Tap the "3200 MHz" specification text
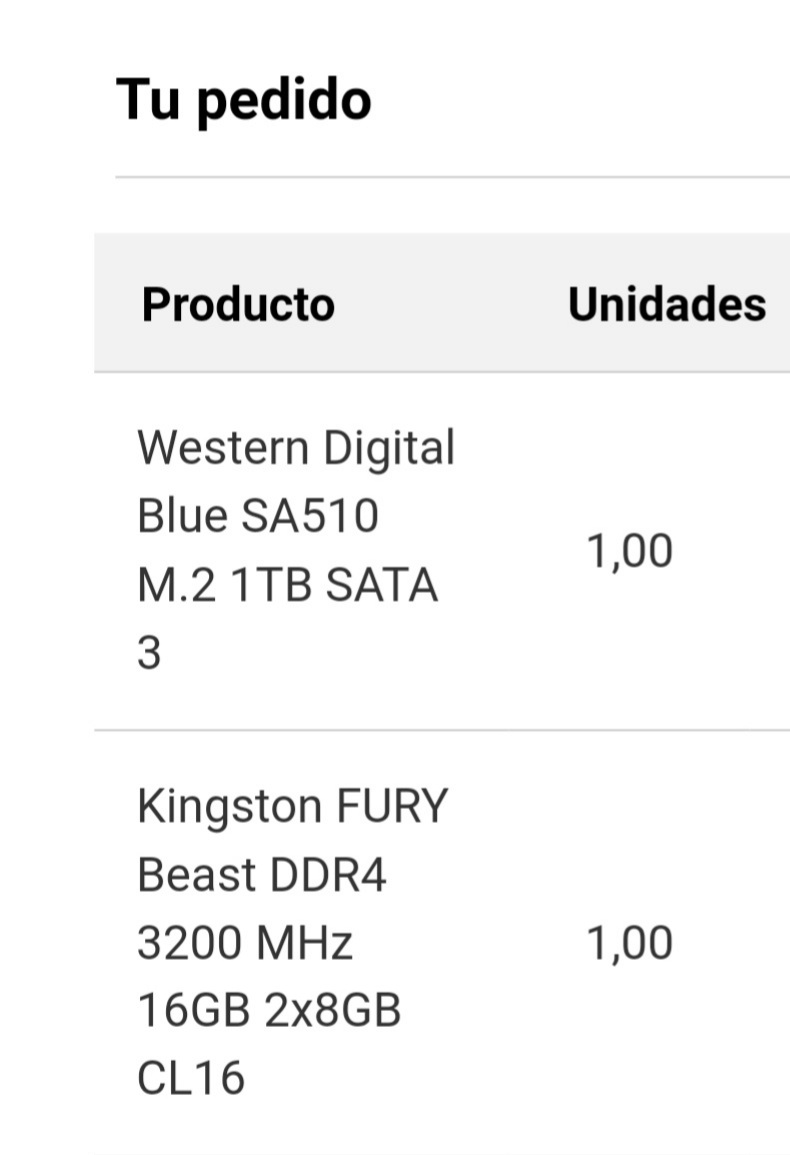The width and height of the screenshot is (790, 1155). [245, 943]
